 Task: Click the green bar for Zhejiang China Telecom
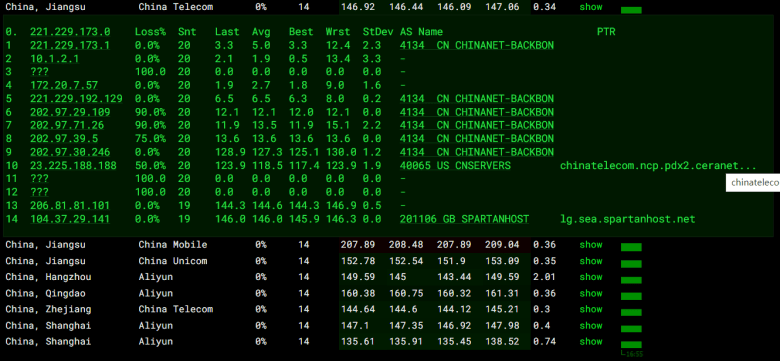(631, 312)
